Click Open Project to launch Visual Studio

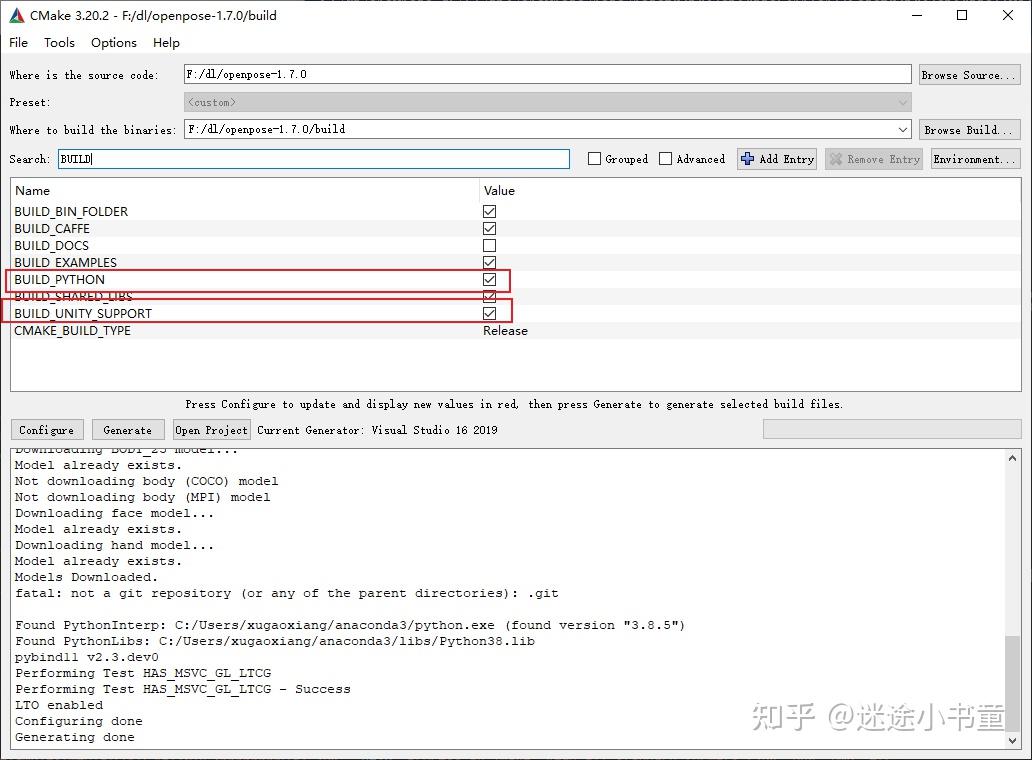click(x=211, y=430)
